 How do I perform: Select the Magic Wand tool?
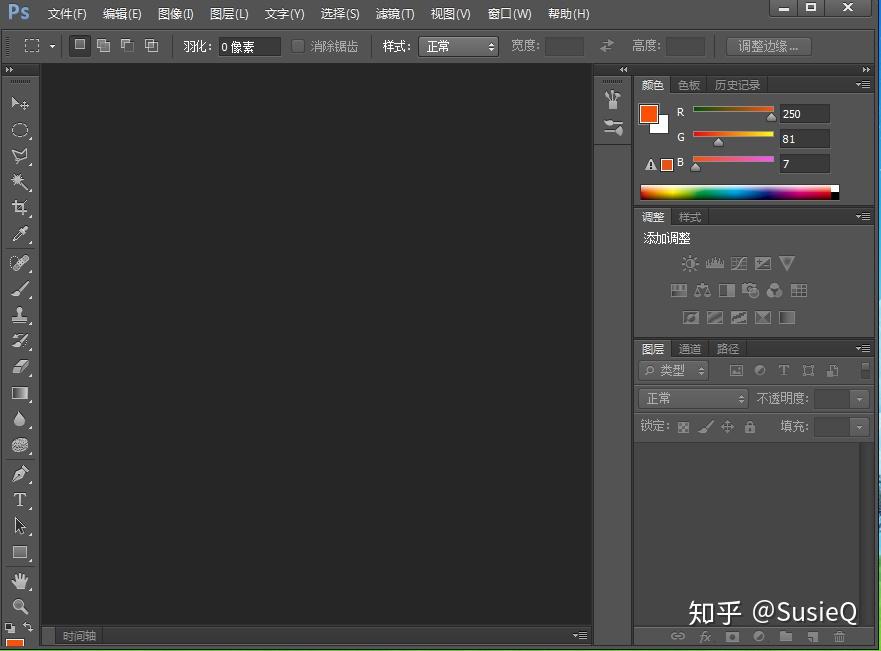pos(20,181)
